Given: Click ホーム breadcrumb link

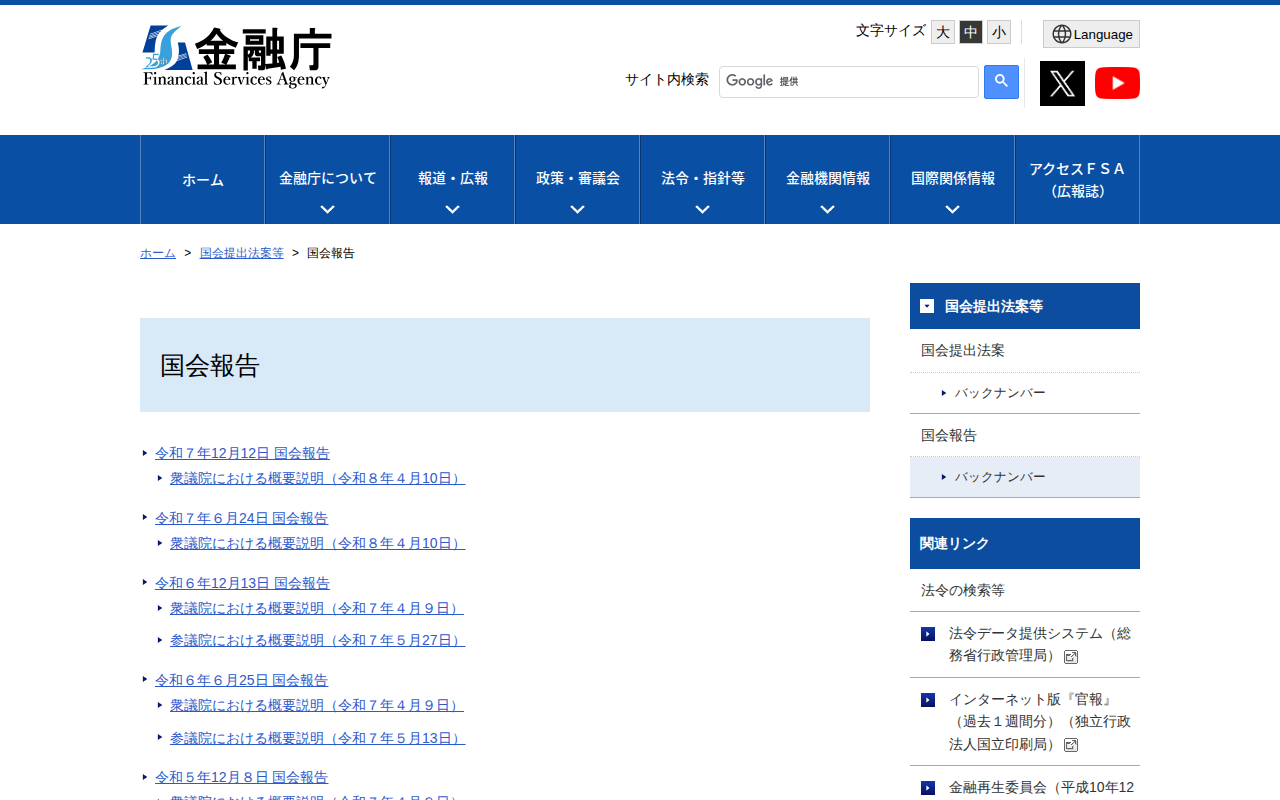Looking at the screenshot, I should pos(158,253).
